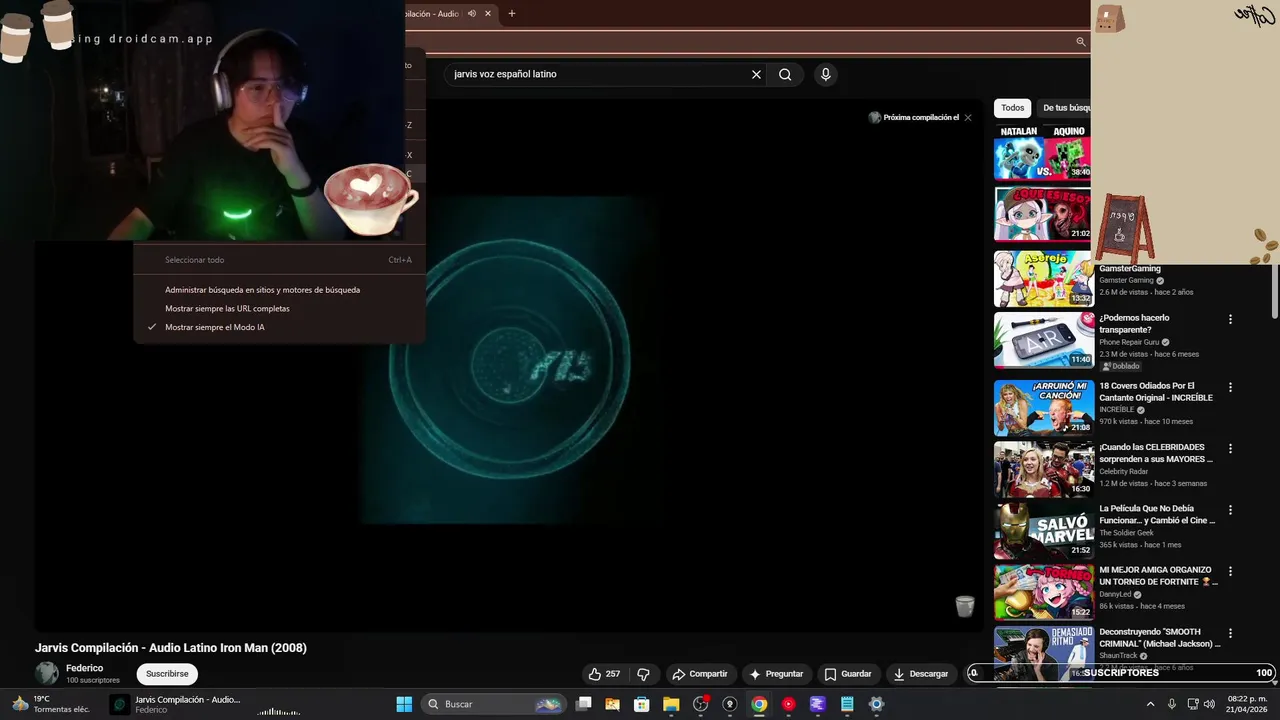Mute the tab via its speaker icon
Screen dimensions: 1280x720
(x=472, y=14)
